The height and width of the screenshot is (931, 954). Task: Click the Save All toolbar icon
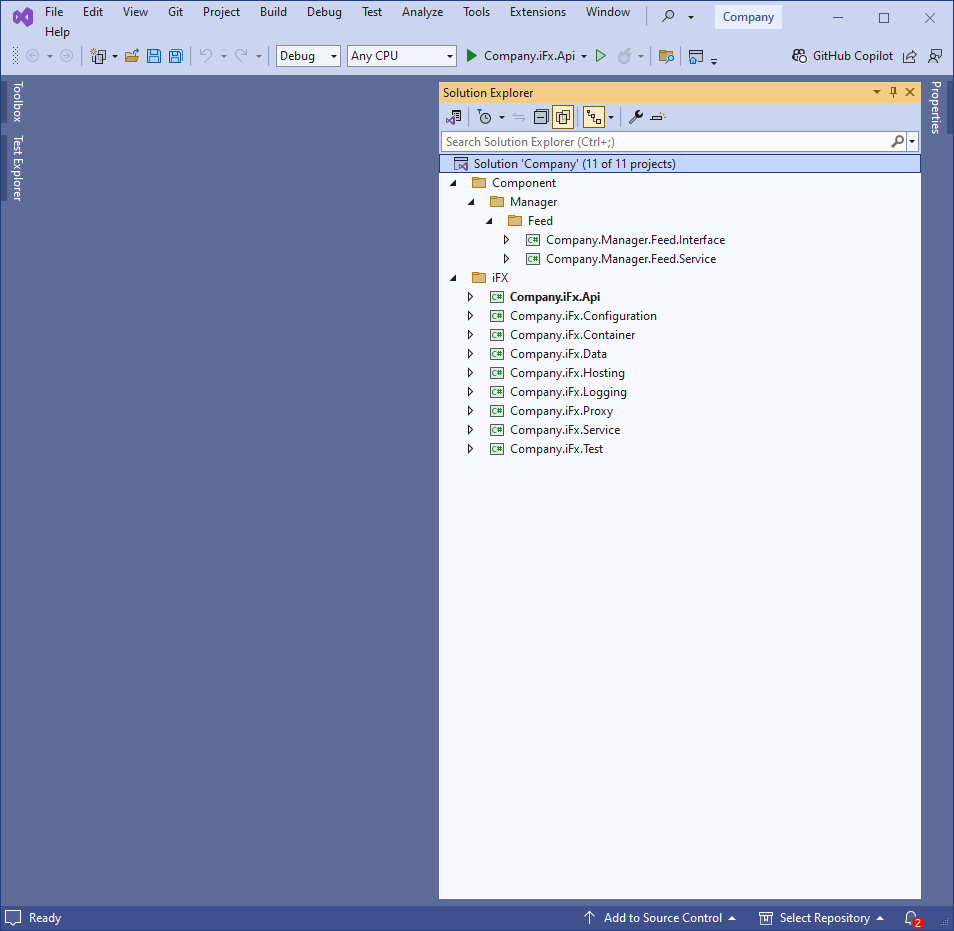(x=176, y=56)
